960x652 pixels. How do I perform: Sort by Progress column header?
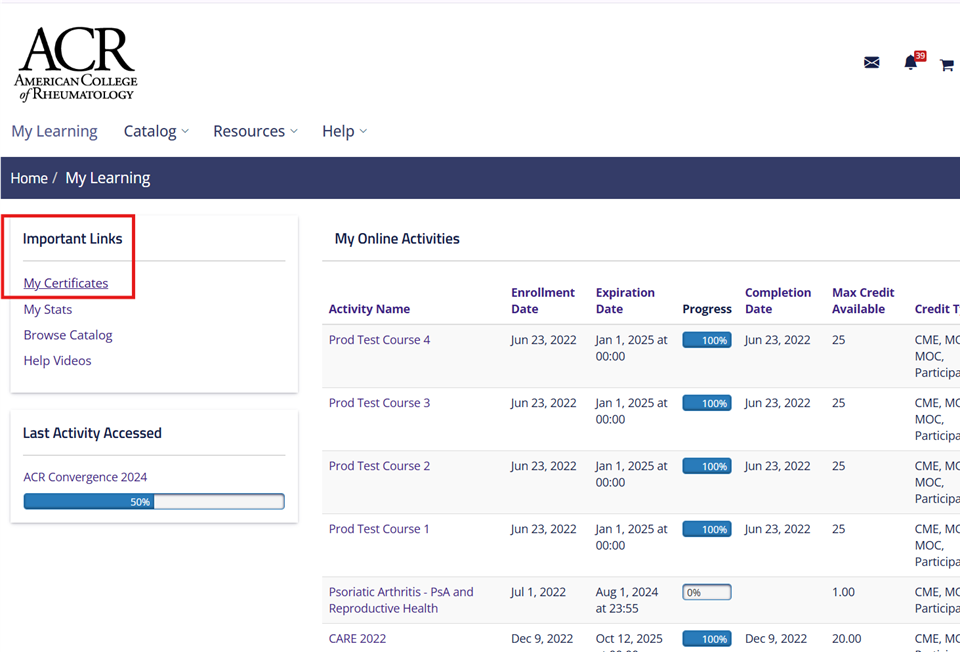point(707,309)
